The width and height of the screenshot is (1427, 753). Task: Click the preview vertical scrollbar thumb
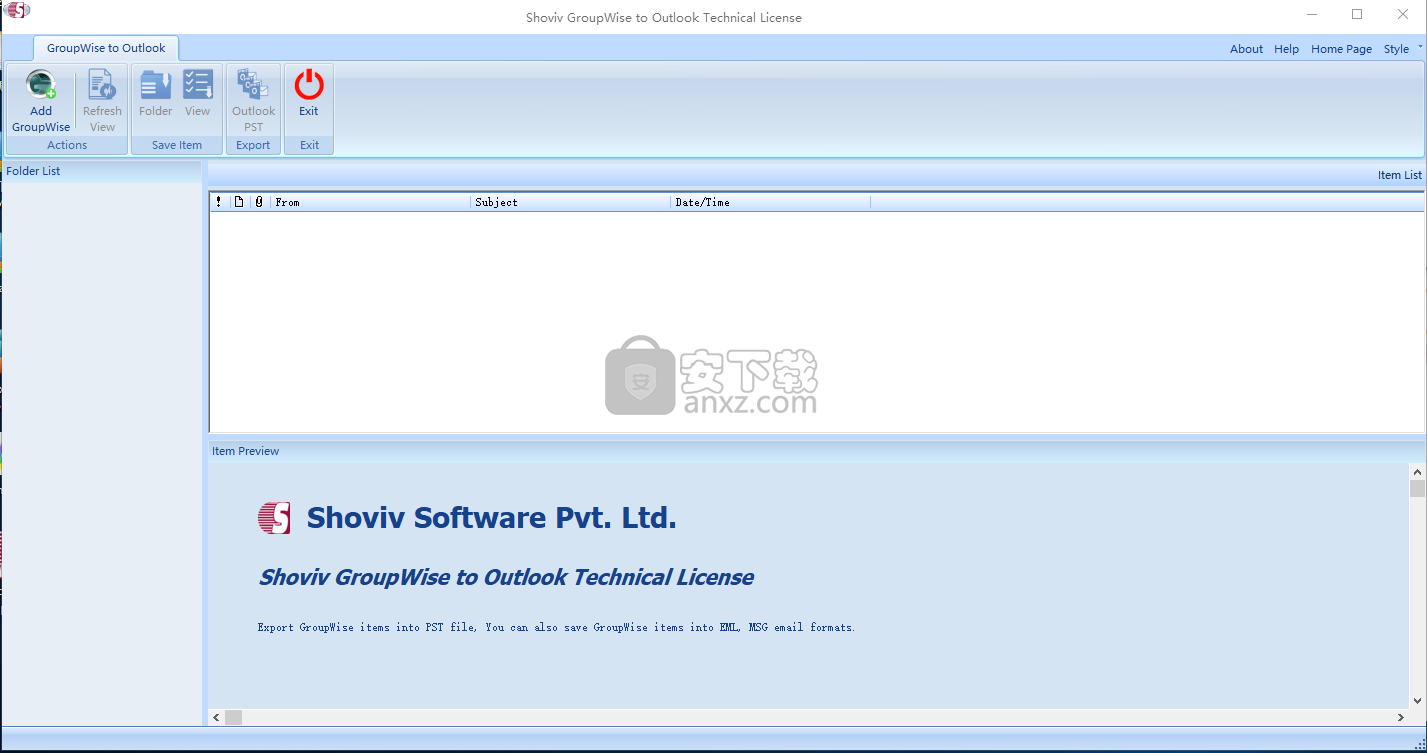pos(1417,488)
